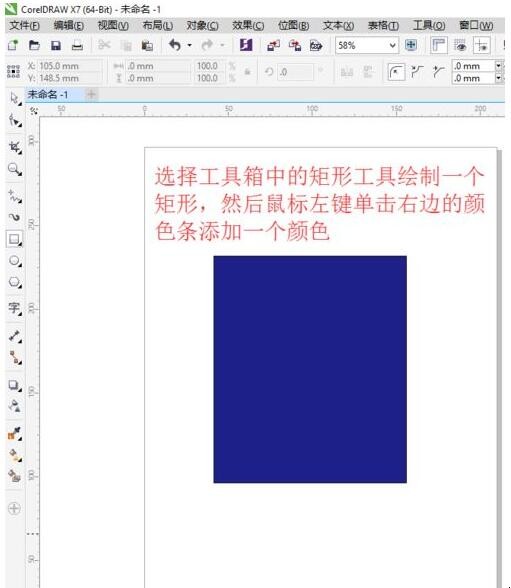Select the Text tool (字)

pyautogui.click(x=14, y=308)
